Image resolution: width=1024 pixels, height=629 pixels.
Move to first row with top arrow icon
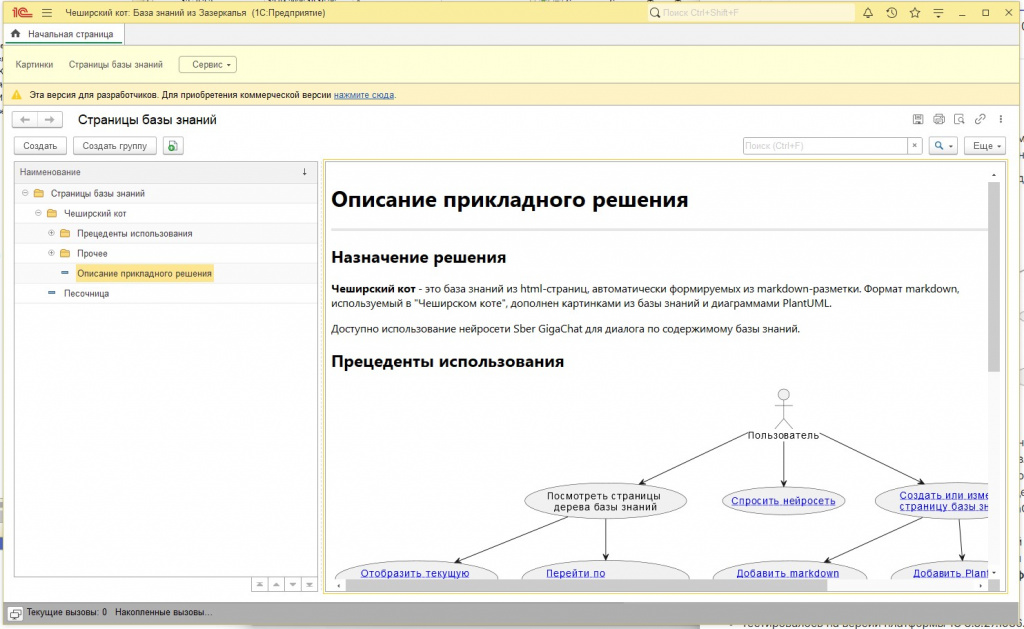pyautogui.click(x=260, y=584)
